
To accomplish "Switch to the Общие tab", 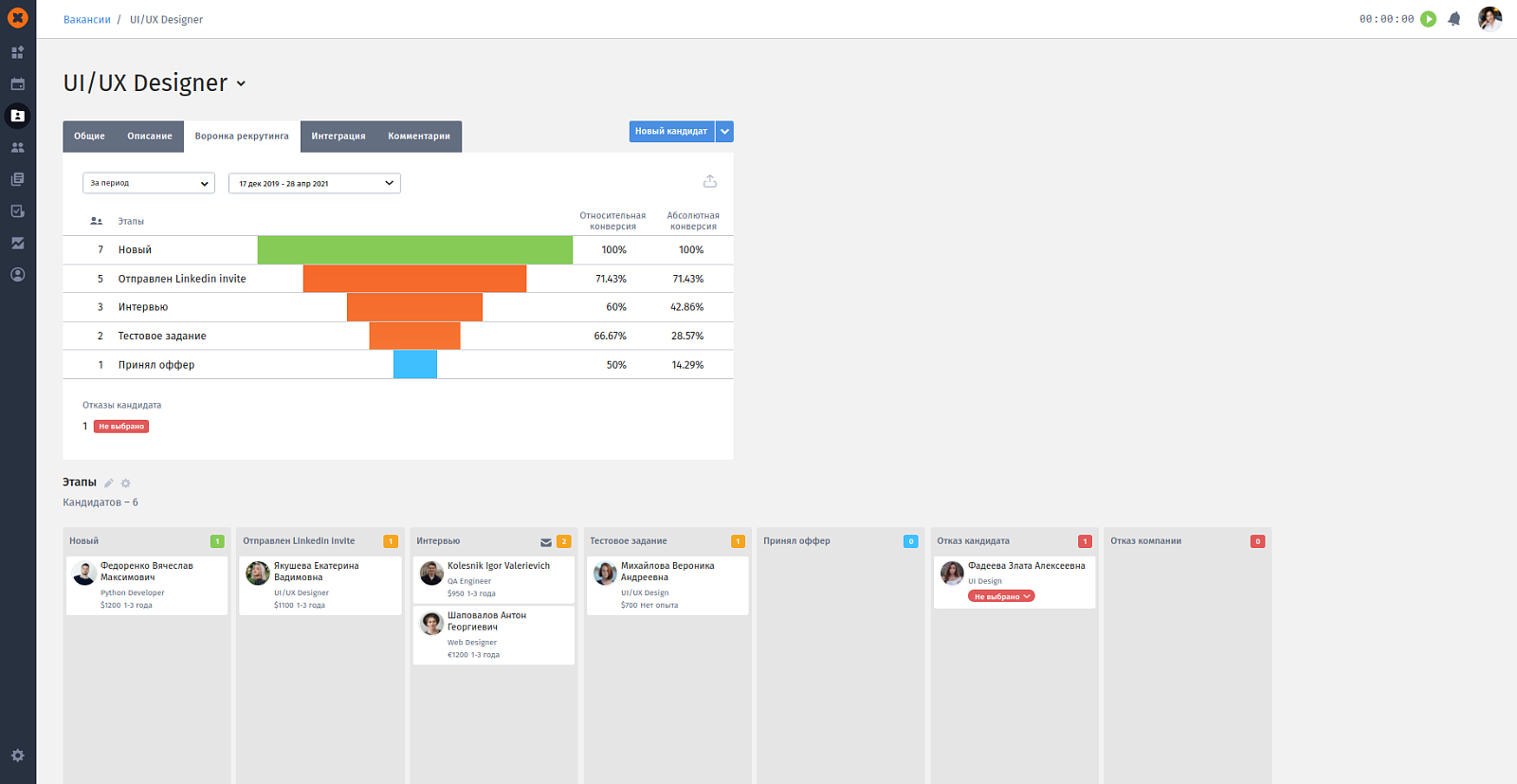I will [x=89, y=137].
